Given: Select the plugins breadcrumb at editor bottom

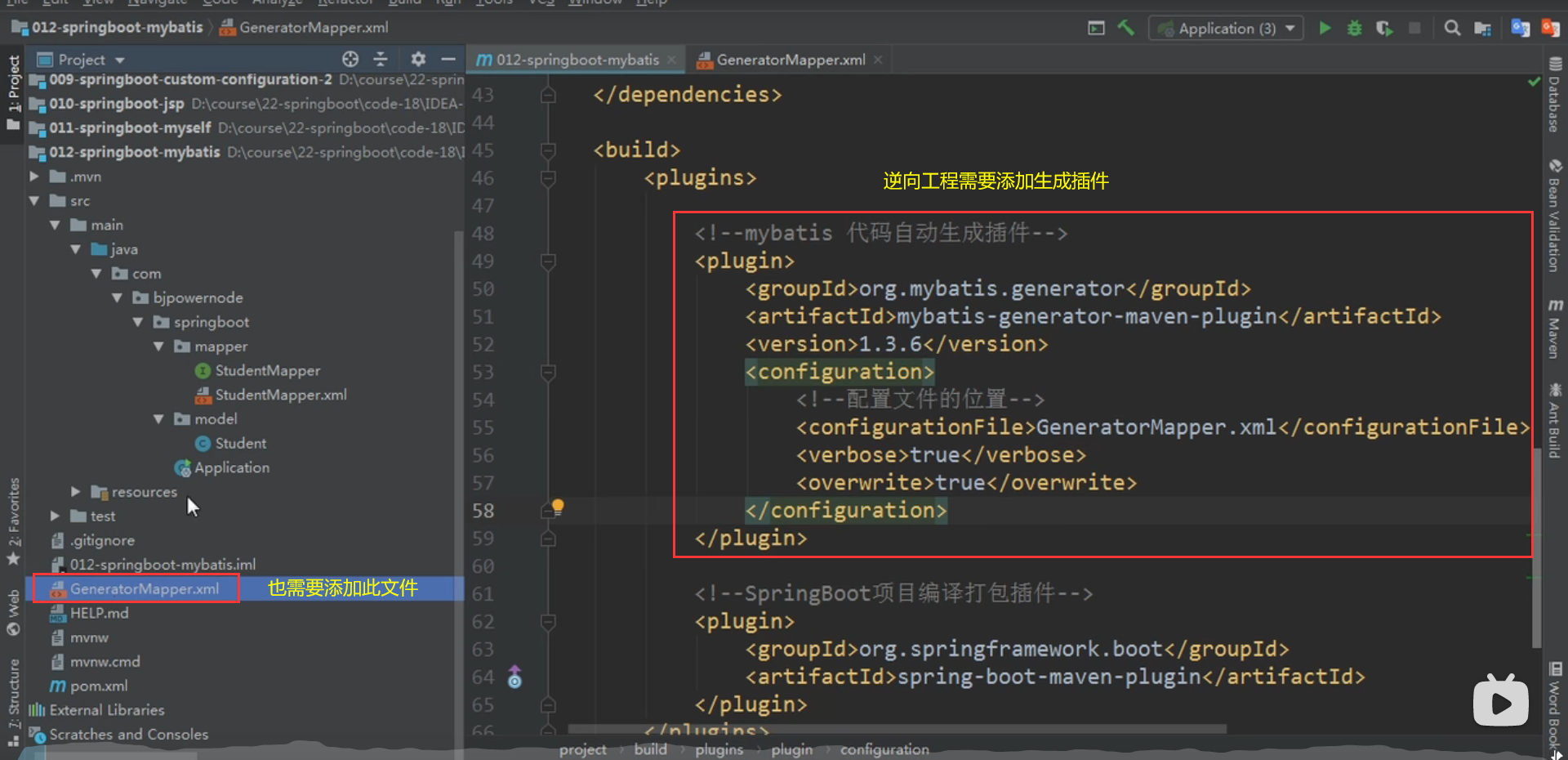Looking at the screenshot, I should click(x=719, y=749).
